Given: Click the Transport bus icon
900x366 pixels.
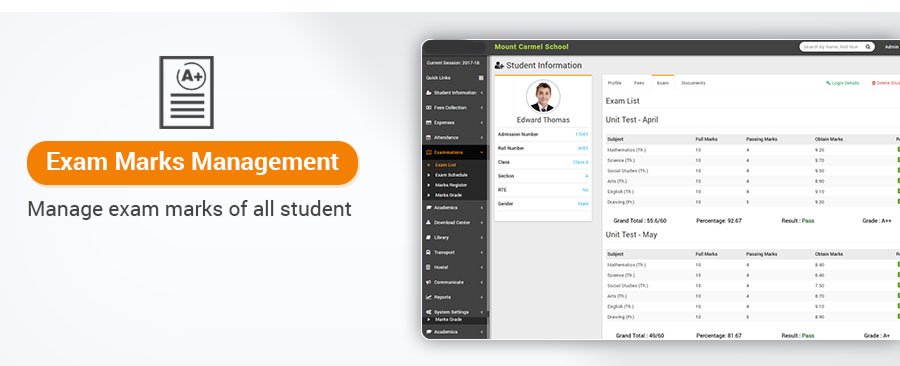Looking at the screenshot, I should pos(429,252).
